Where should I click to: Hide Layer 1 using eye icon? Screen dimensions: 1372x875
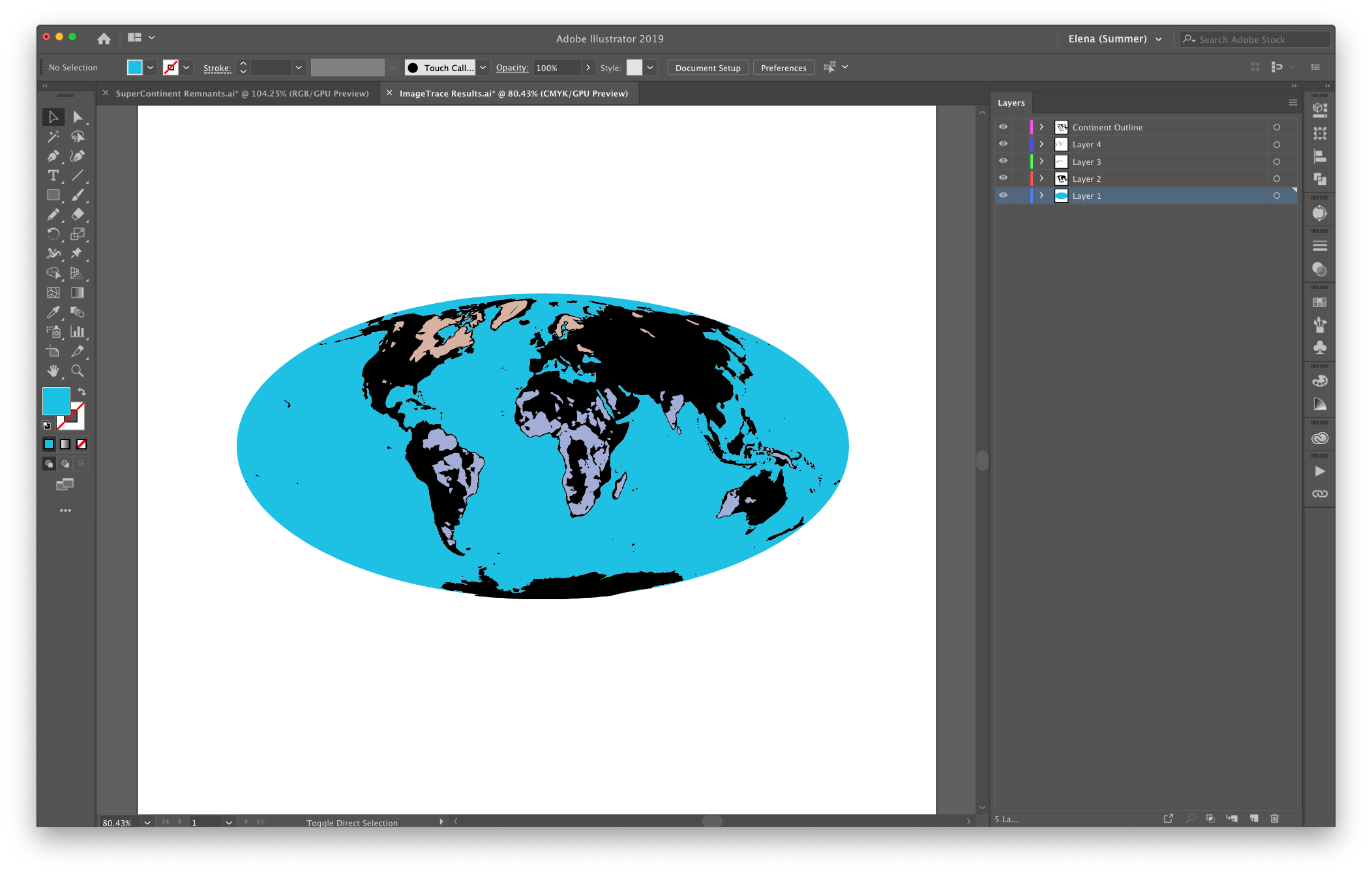coord(1003,196)
